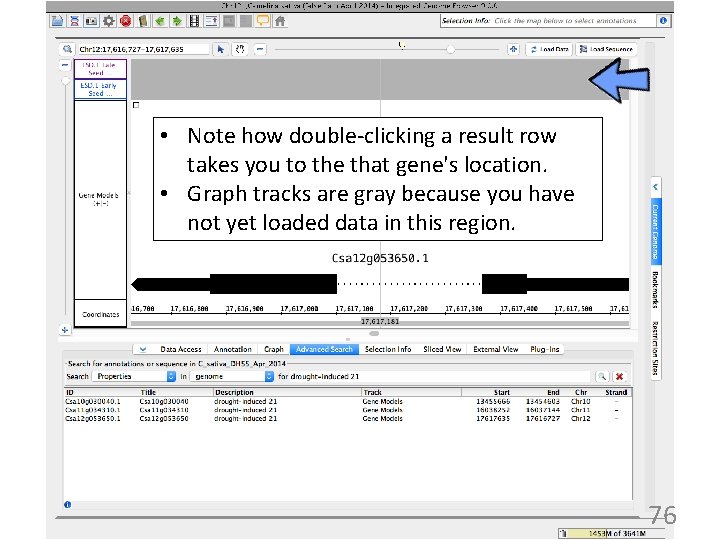Click vertical zoom minus at top left
Viewport: 720px width, 540px height.
tap(65, 65)
